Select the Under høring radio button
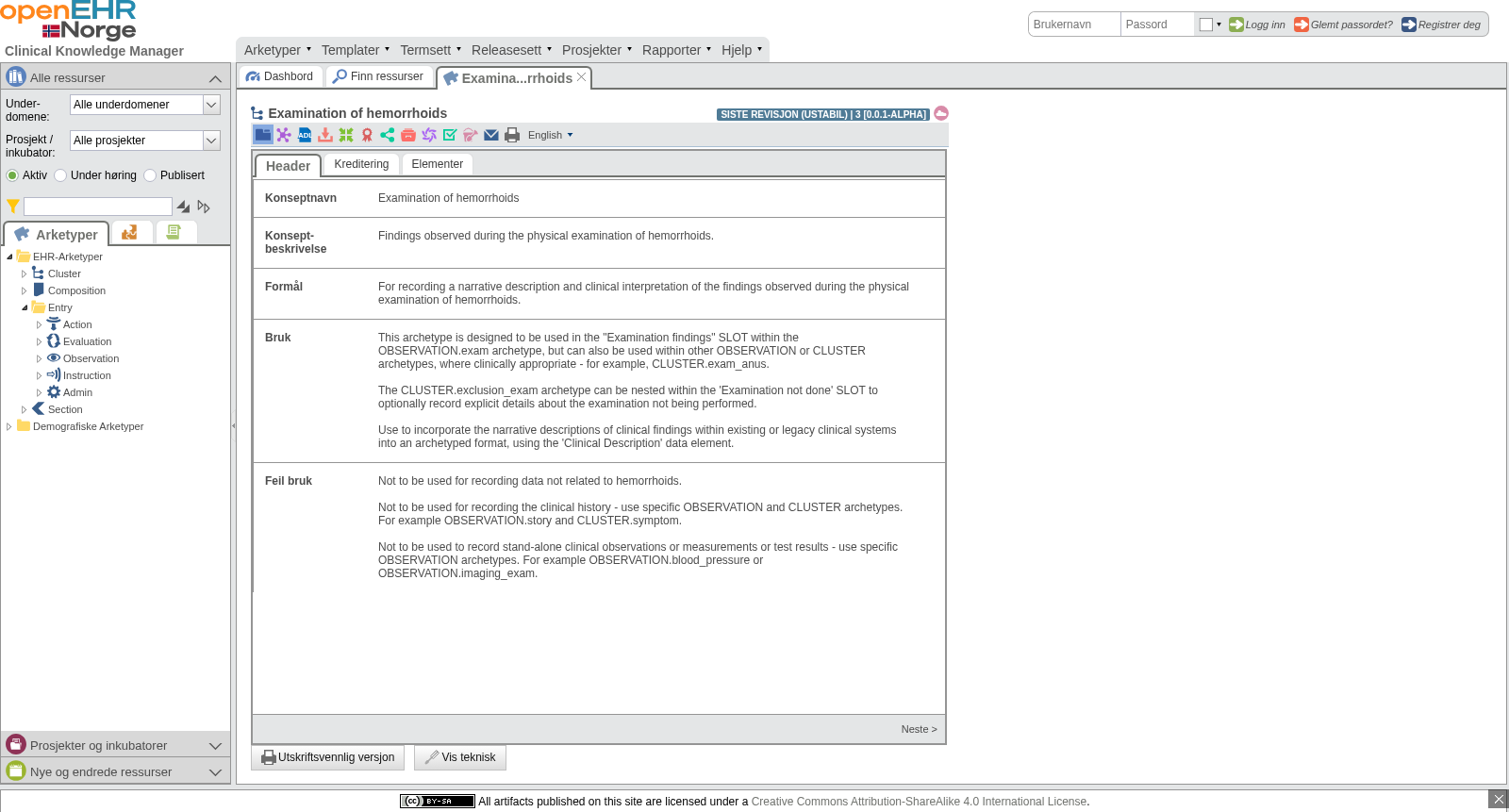This screenshot has width=1509, height=812. [60, 175]
